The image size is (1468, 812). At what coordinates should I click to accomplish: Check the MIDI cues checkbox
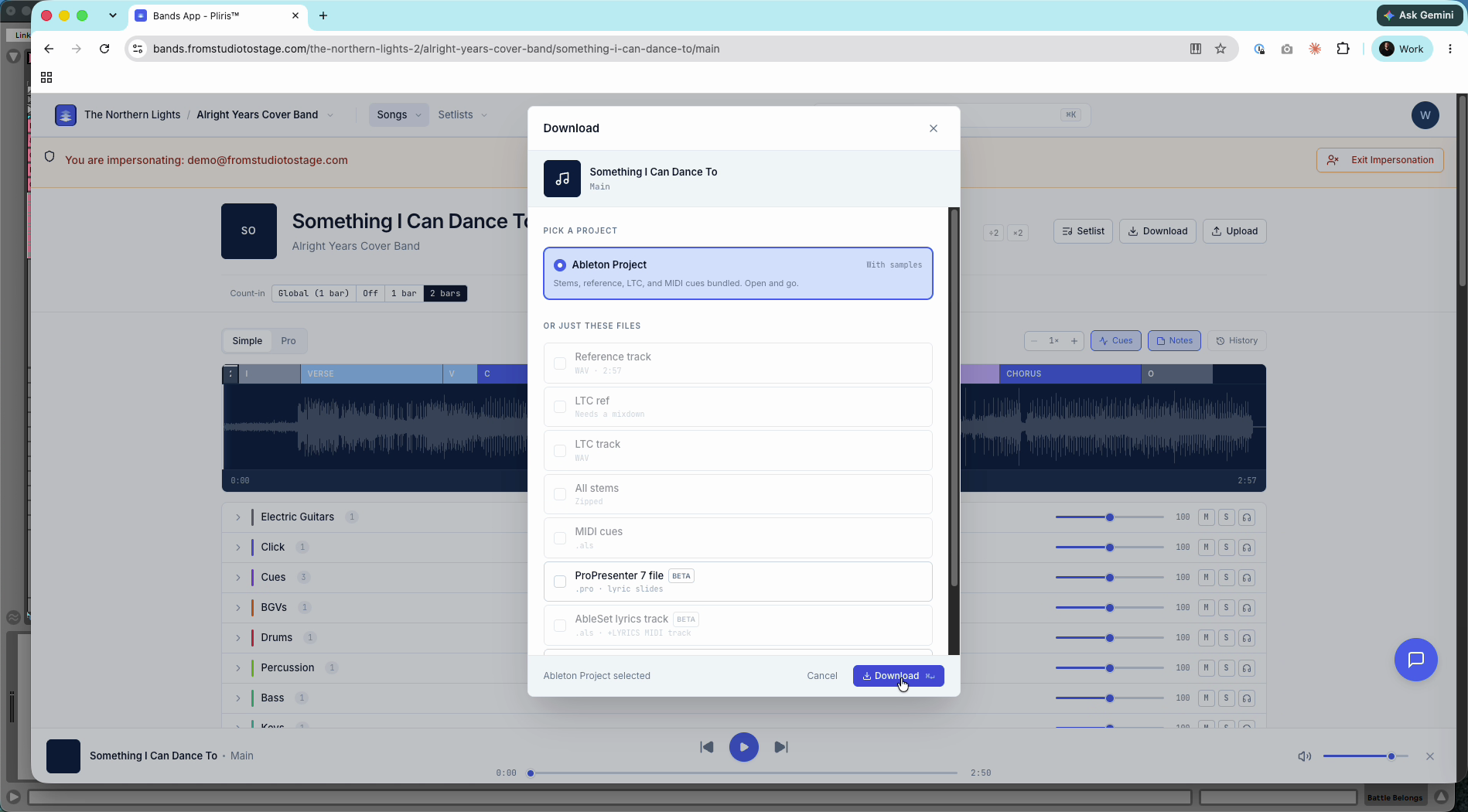click(560, 537)
